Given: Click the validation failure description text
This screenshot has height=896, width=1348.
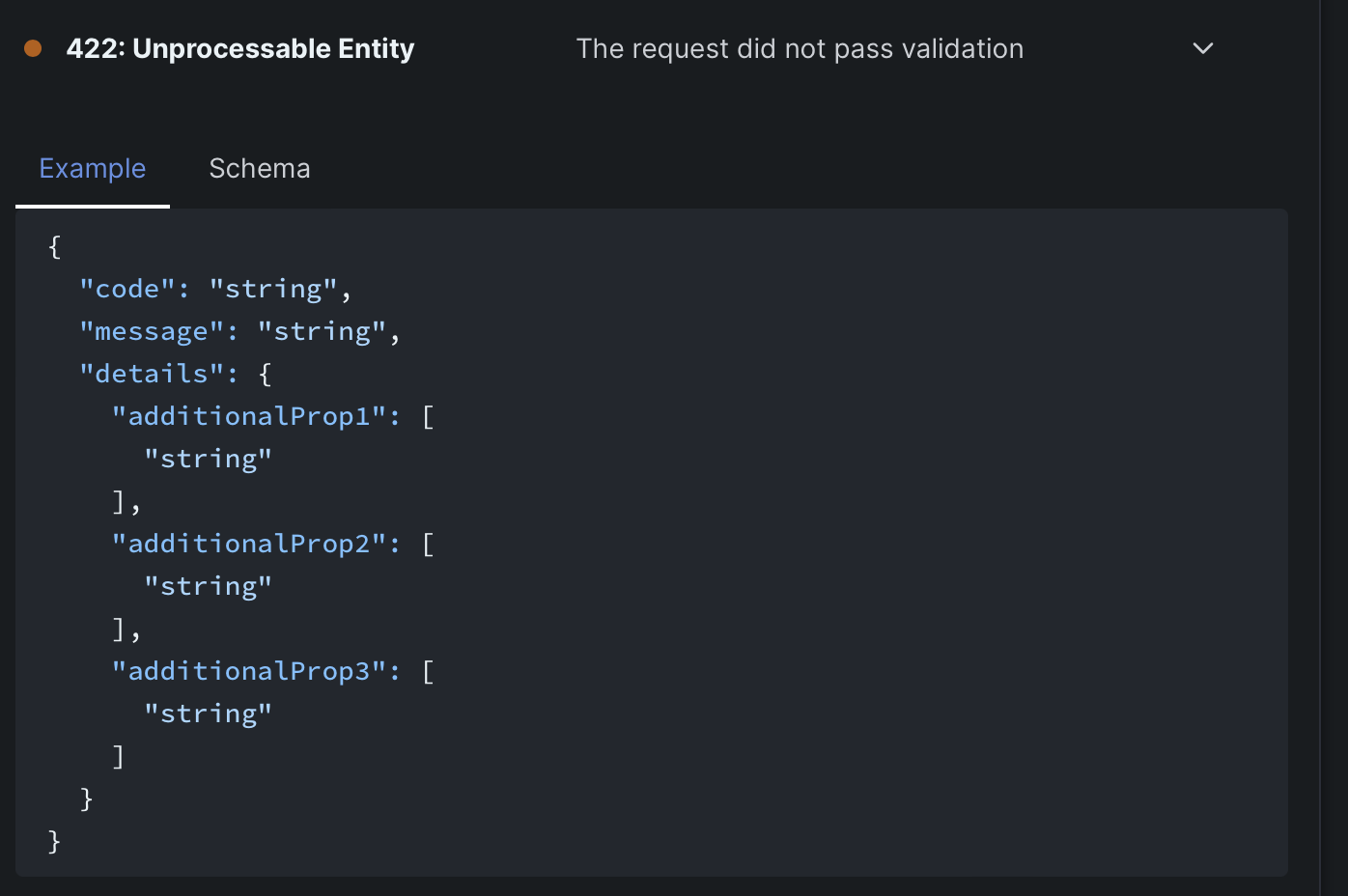Looking at the screenshot, I should pyautogui.click(x=800, y=48).
